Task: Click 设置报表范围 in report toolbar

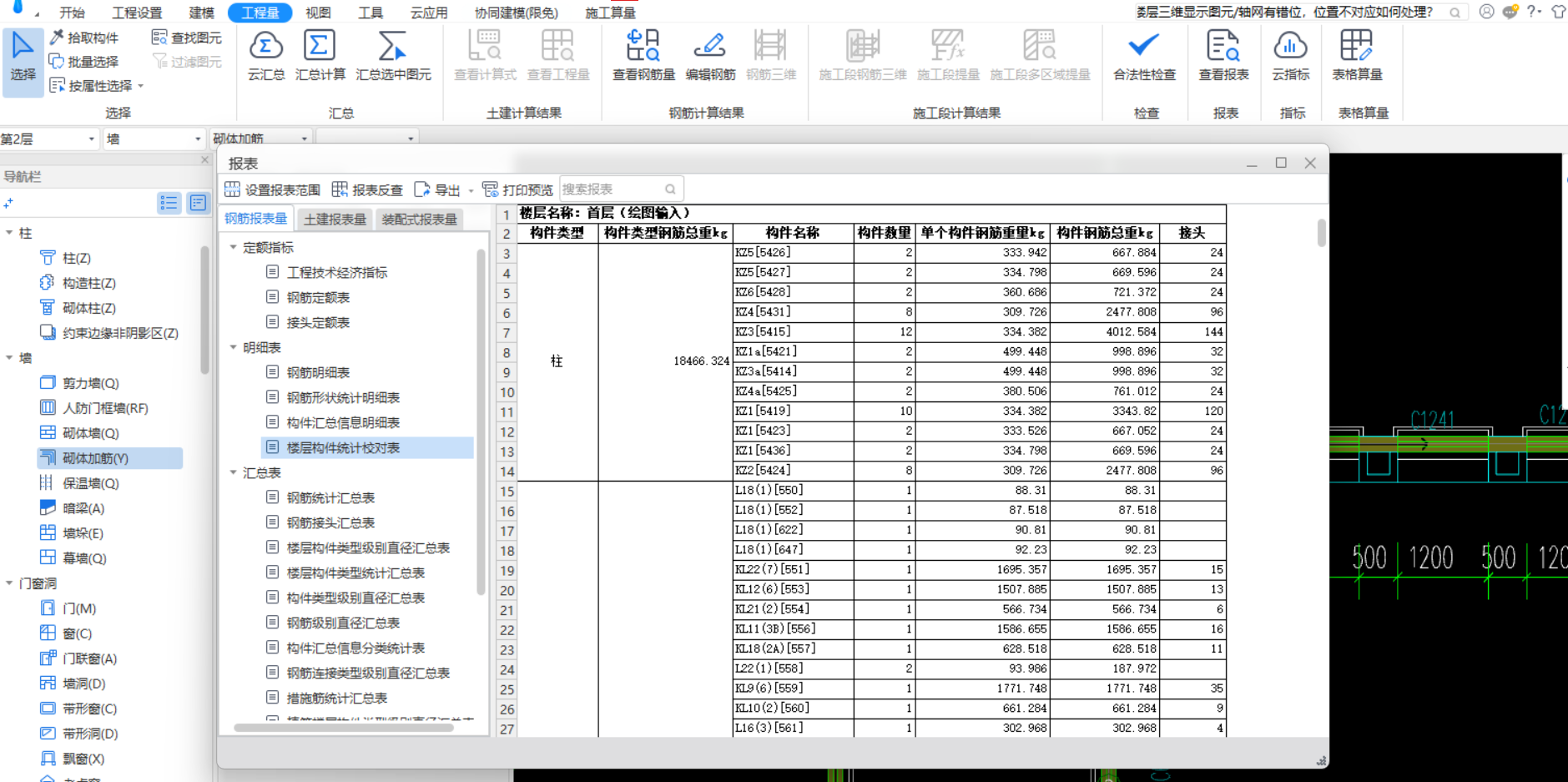Action: click(272, 189)
